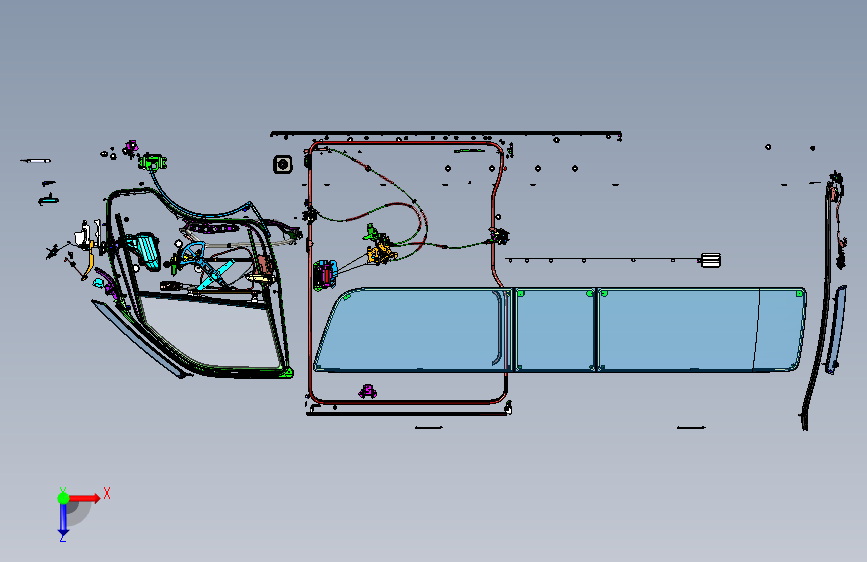867x562 pixels.
Task: Select the left blue glass pane with rounded corner
Action: click(x=412, y=329)
